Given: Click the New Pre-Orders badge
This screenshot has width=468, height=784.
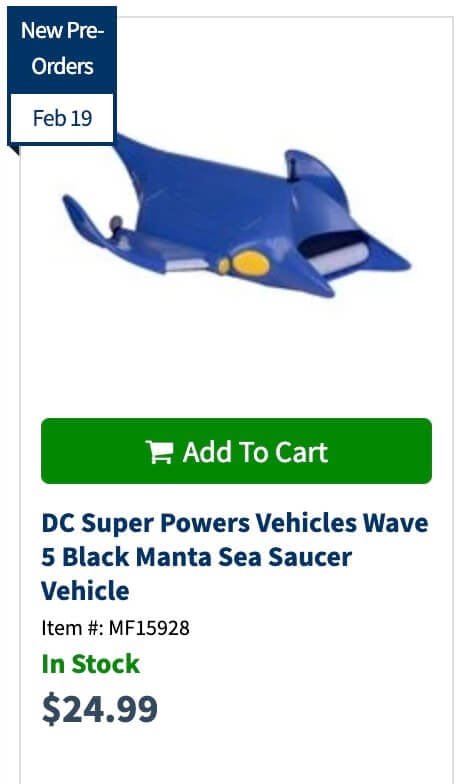Looking at the screenshot, I should coord(62,48).
